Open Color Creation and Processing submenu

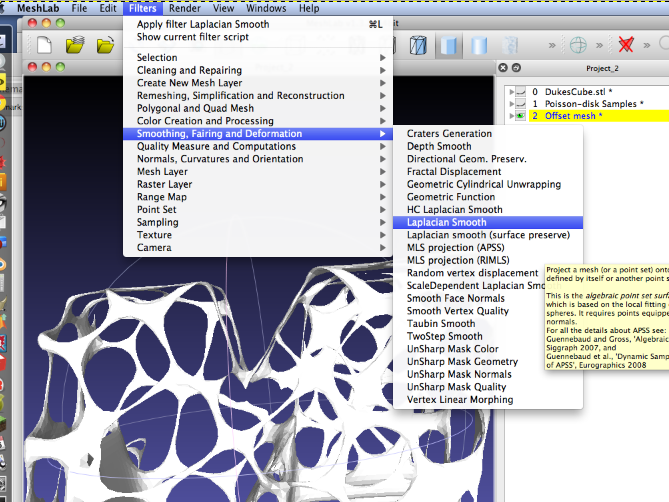point(258,121)
